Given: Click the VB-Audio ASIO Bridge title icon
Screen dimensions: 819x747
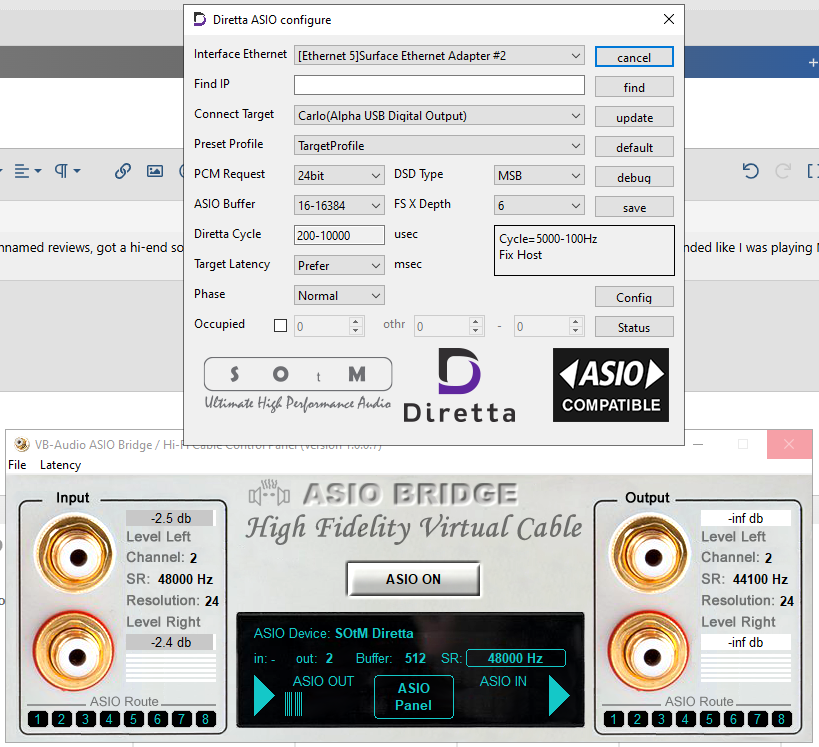Looking at the screenshot, I should [21, 445].
